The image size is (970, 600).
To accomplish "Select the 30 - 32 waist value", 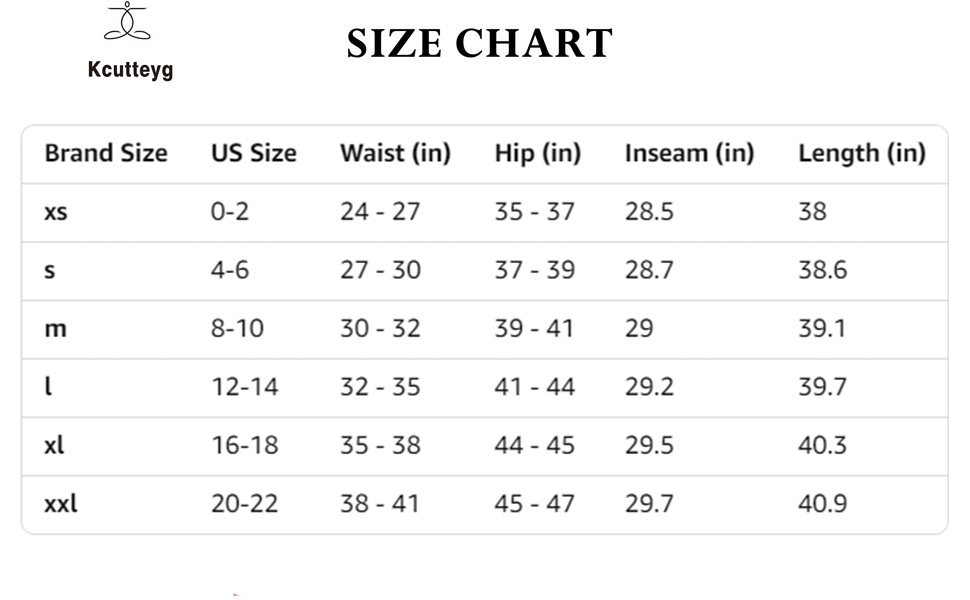I will tap(380, 328).
